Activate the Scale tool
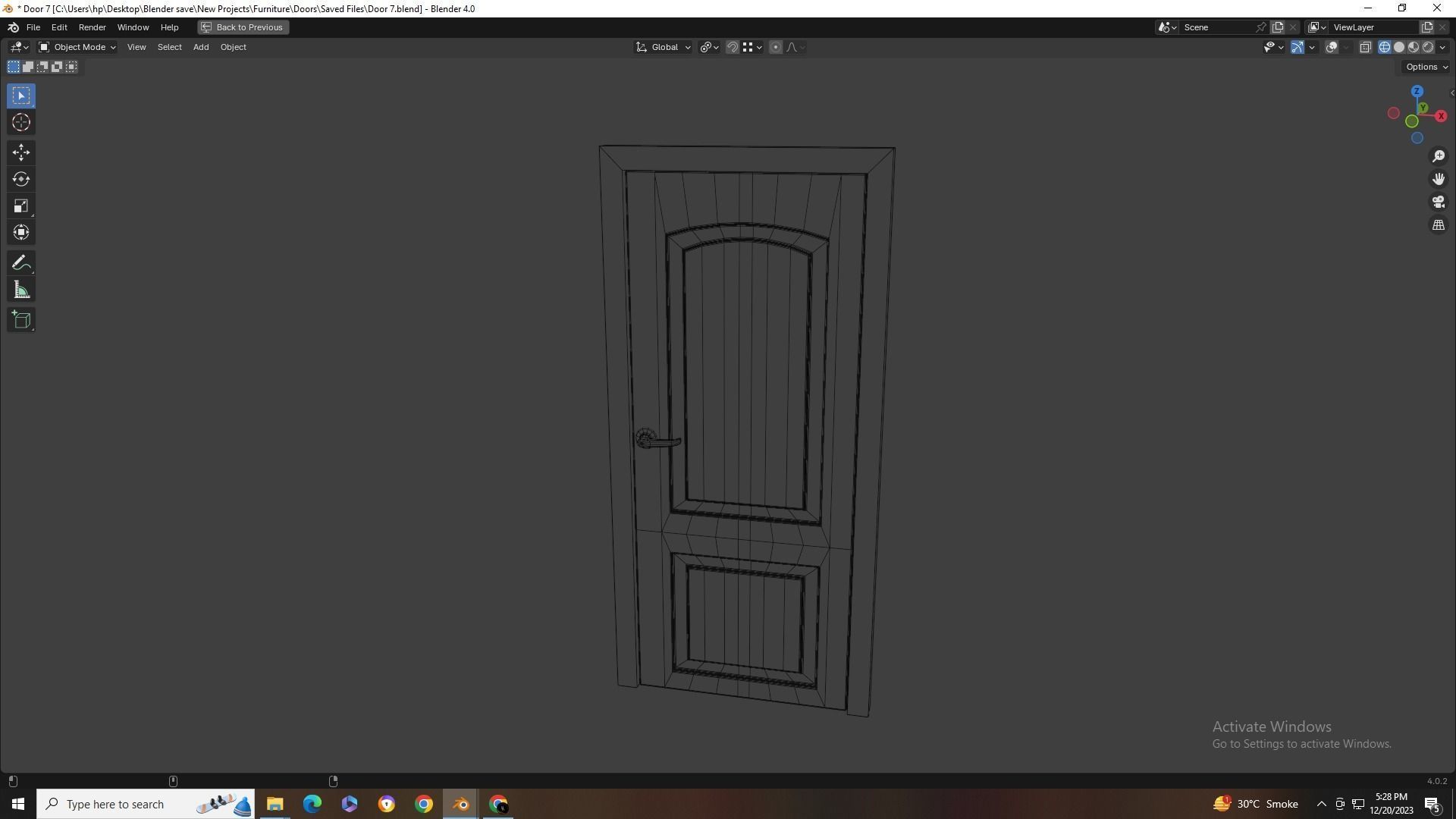Image resolution: width=1456 pixels, height=819 pixels. pyautogui.click(x=21, y=206)
